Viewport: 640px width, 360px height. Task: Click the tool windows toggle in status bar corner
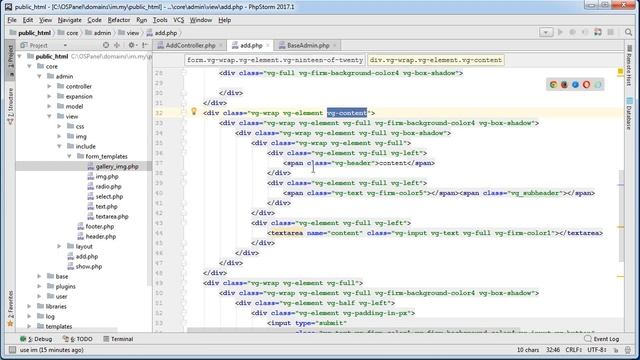[12, 350]
